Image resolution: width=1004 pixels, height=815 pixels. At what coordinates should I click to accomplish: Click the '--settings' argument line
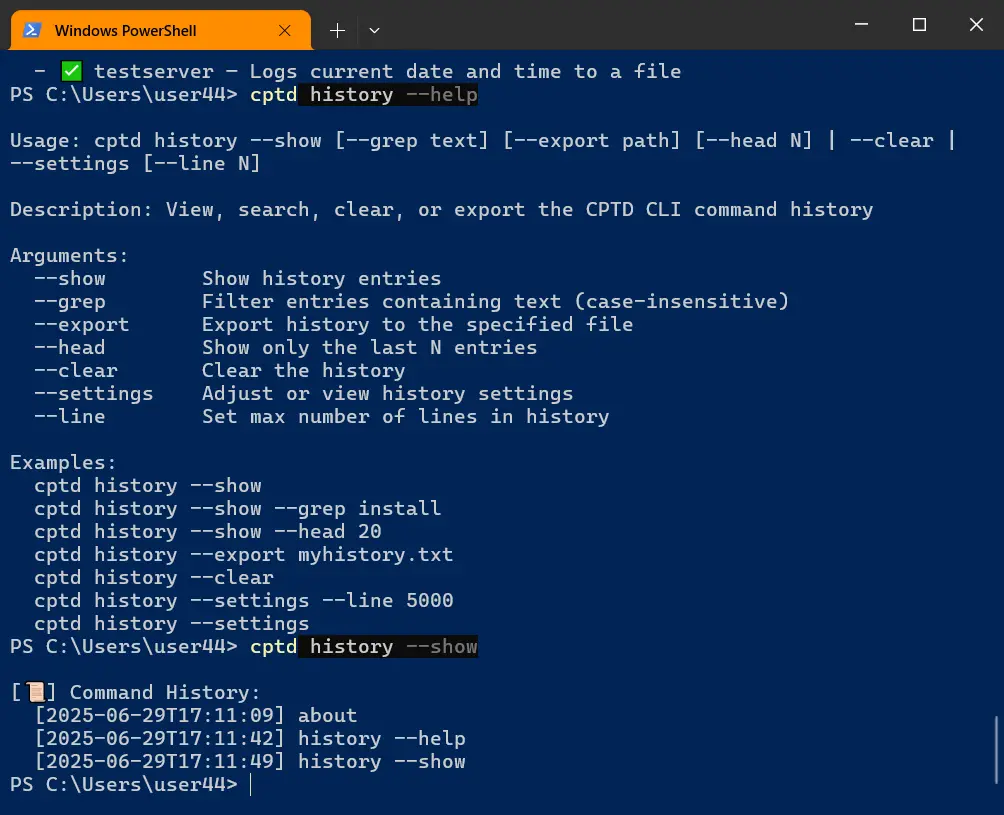[304, 393]
